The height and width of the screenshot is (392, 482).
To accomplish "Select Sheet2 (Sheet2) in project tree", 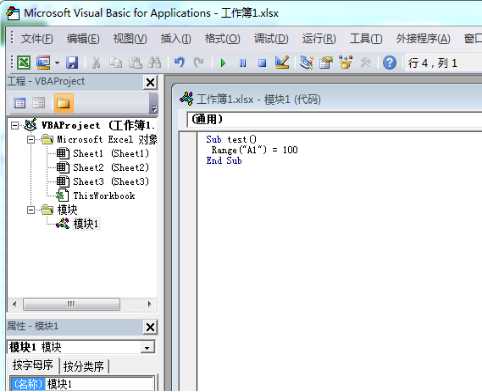I will 111,168.
